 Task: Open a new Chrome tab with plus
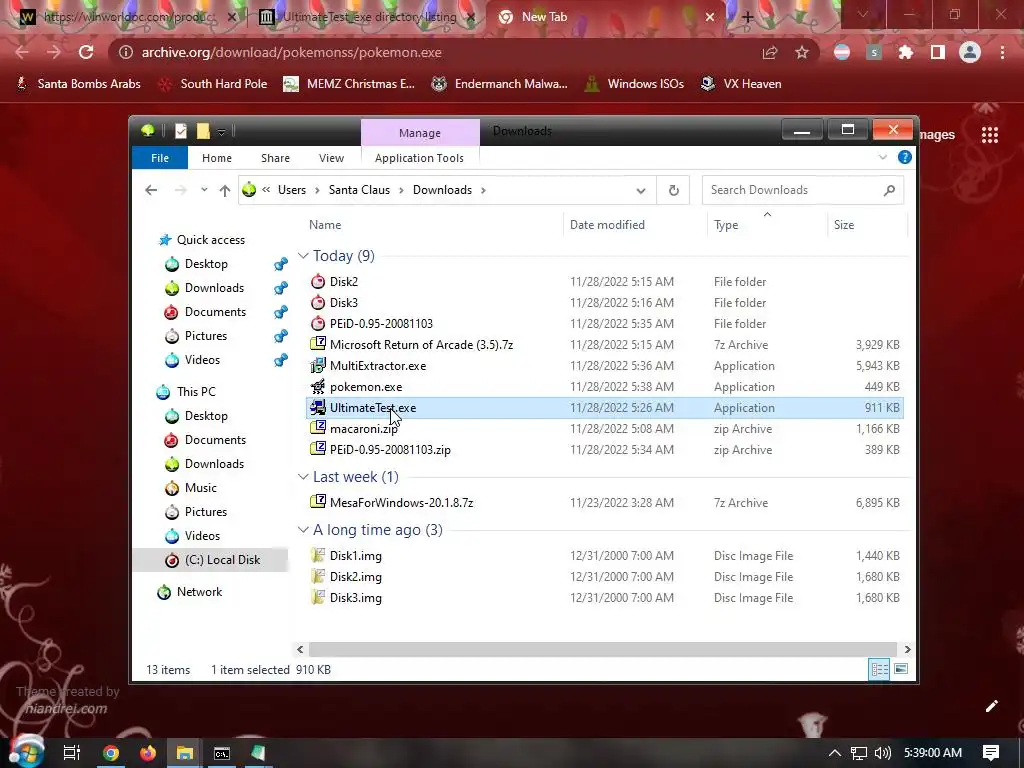pyautogui.click(x=748, y=18)
